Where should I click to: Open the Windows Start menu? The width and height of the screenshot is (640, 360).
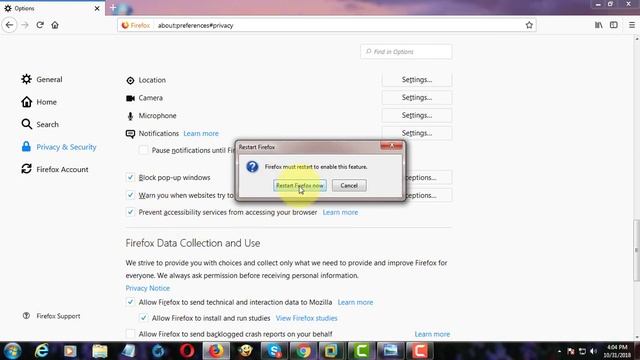(12, 351)
